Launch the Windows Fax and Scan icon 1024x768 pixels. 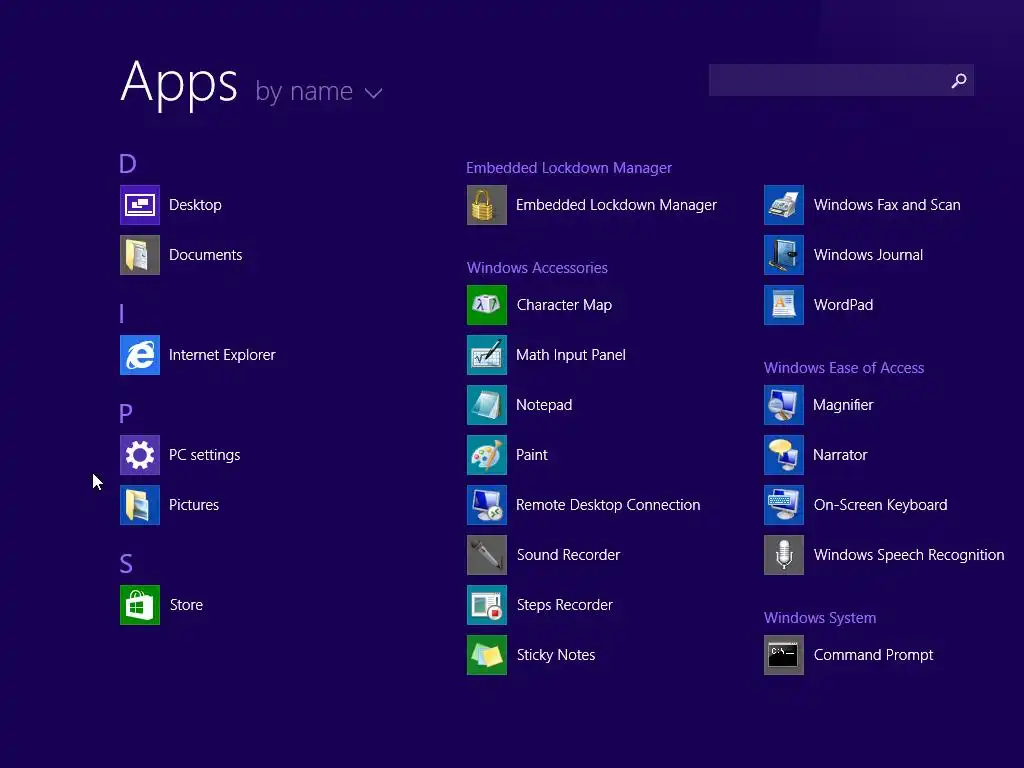pyautogui.click(x=784, y=205)
